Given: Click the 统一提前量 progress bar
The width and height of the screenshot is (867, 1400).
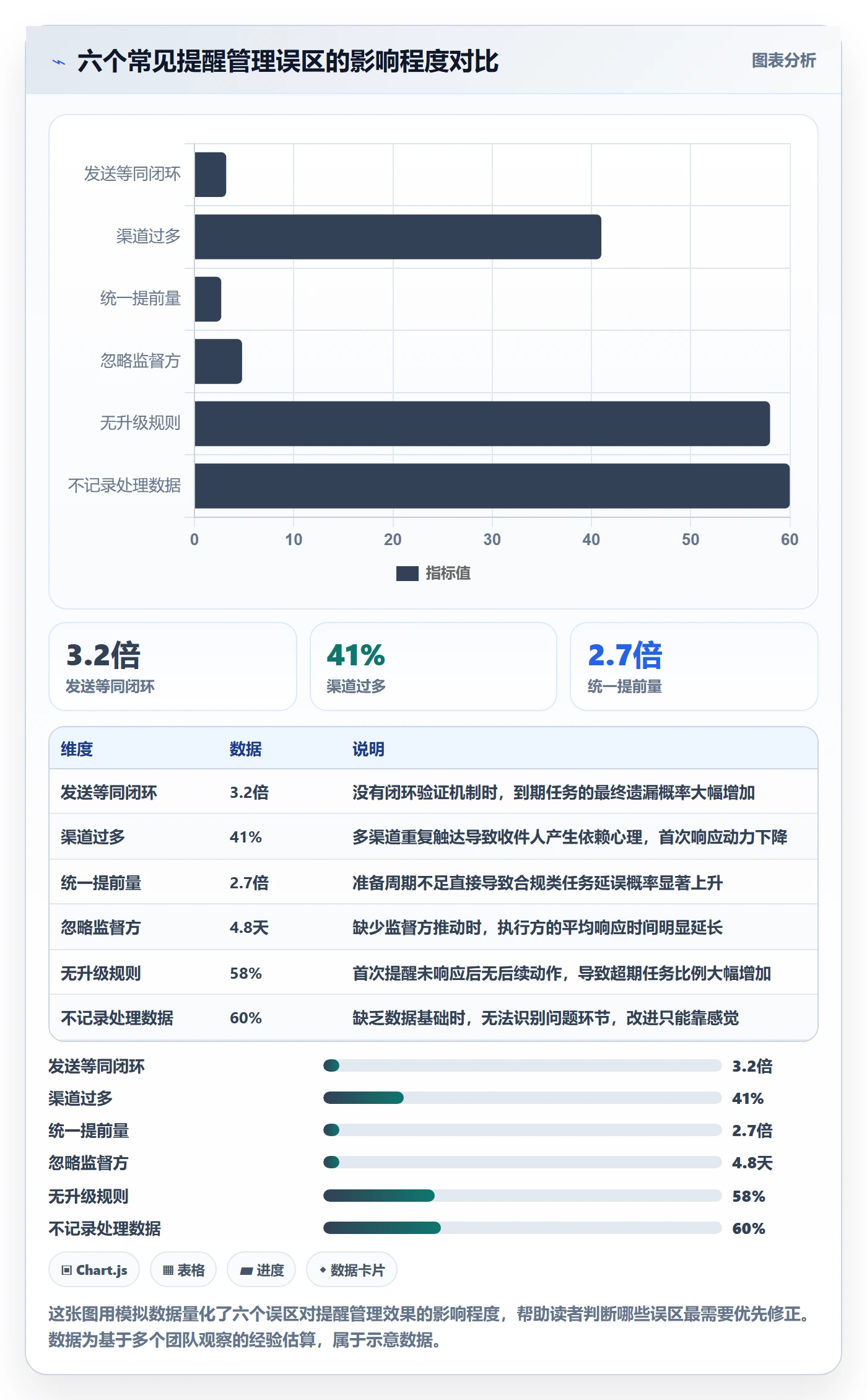Looking at the screenshot, I should point(522,1130).
